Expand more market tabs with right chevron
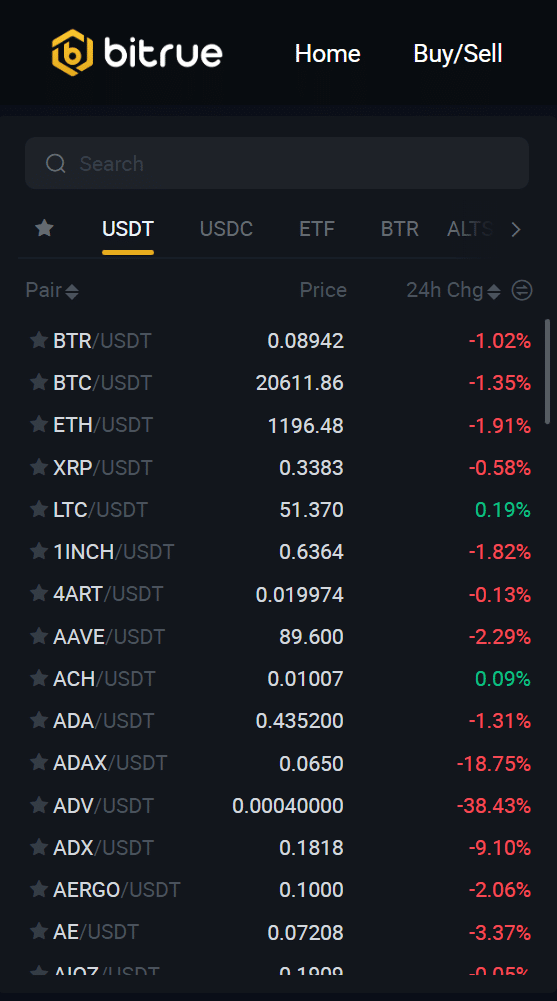Image resolution: width=557 pixels, height=1001 pixels. [516, 229]
